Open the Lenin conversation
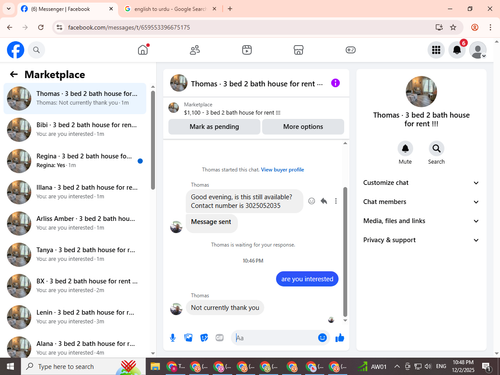This screenshot has width=500, height=375. click(x=75, y=317)
